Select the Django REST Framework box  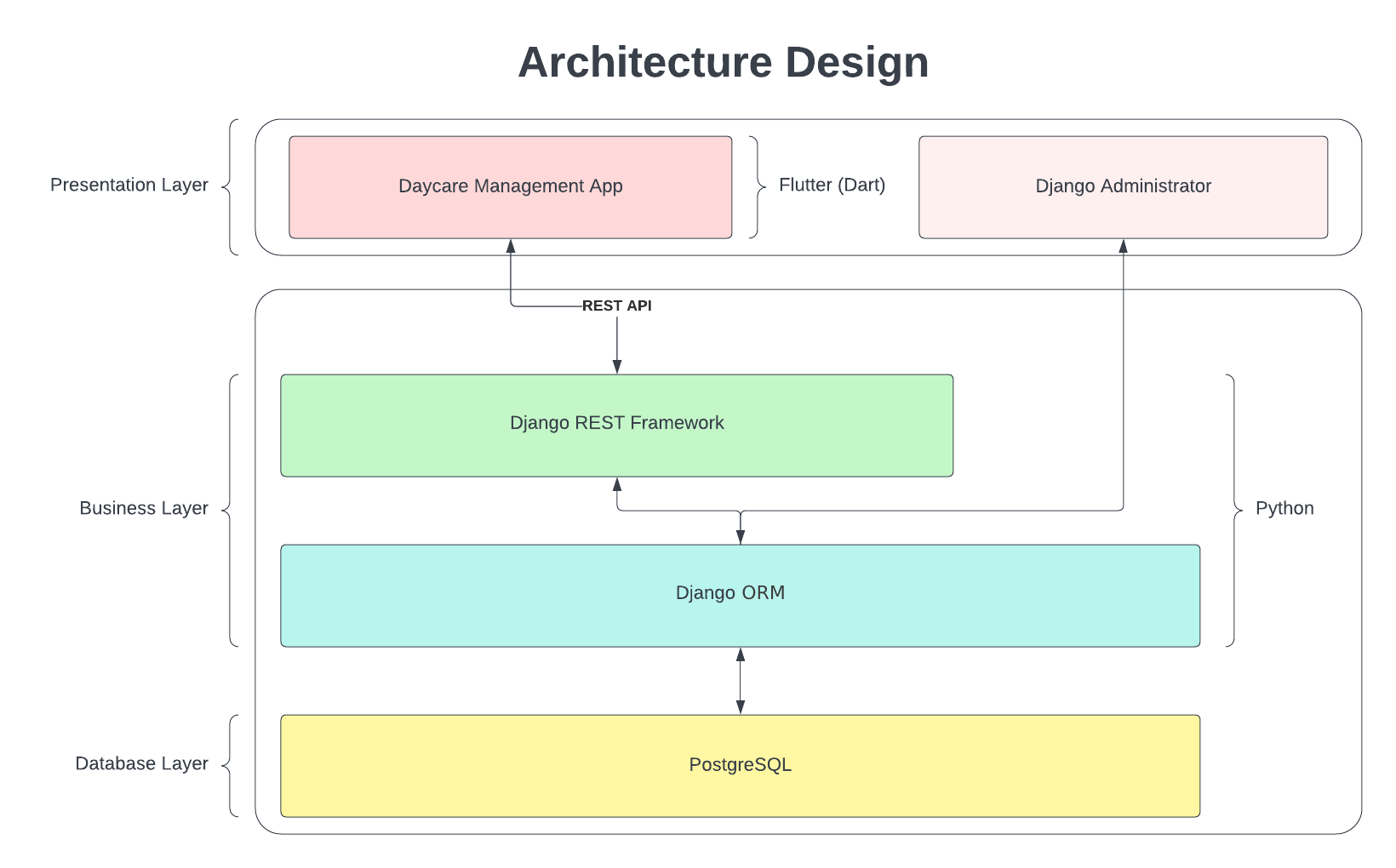pos(617,425)
